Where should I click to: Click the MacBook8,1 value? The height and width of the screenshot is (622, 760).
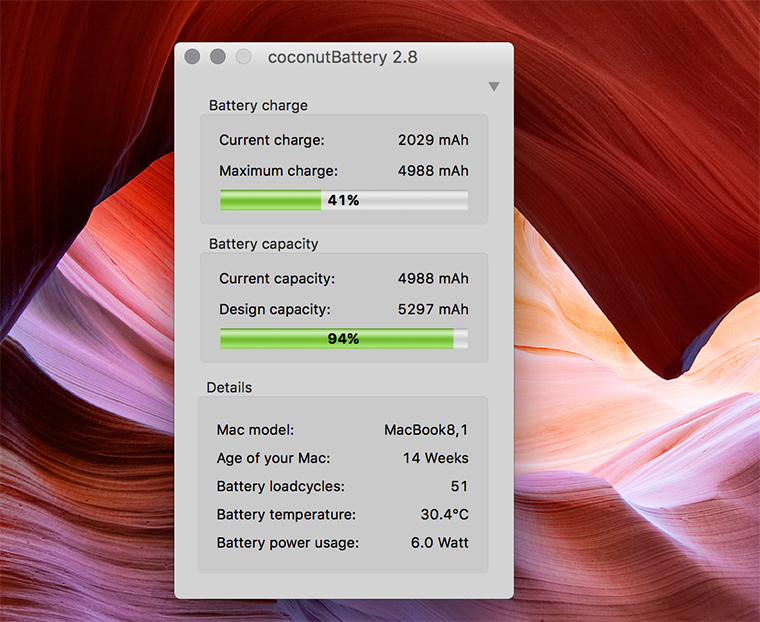(426, 430)
